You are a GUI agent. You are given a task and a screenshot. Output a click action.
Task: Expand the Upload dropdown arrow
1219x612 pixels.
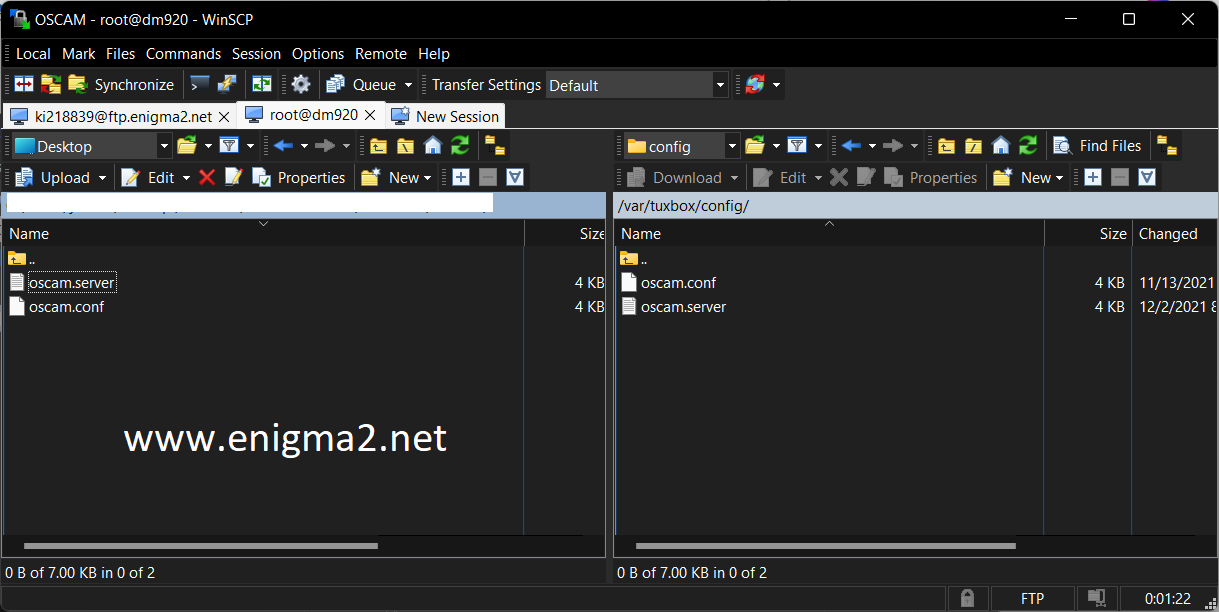coord(101,178)
